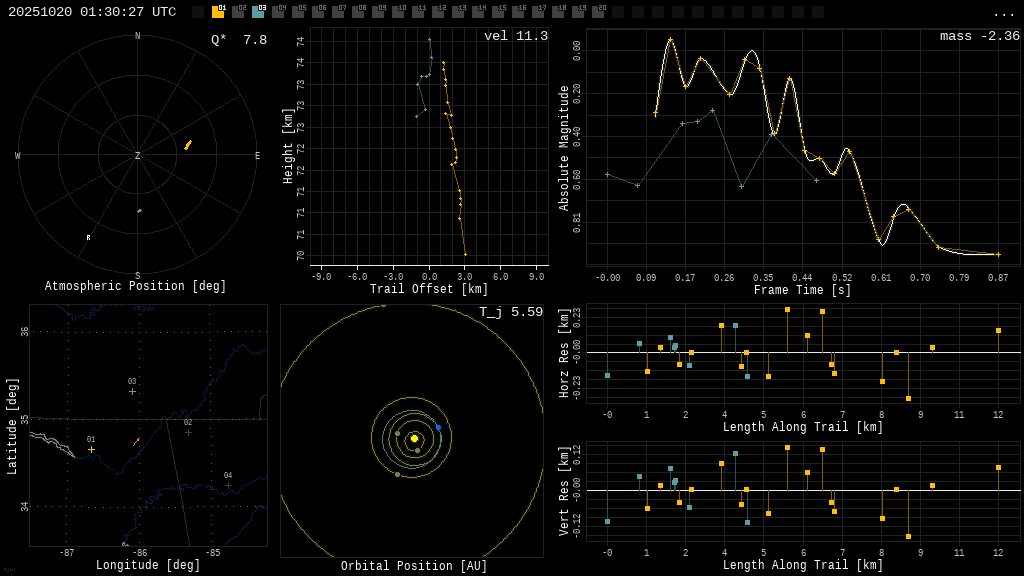Click station 01 cross marker on map

pos(91,449)
